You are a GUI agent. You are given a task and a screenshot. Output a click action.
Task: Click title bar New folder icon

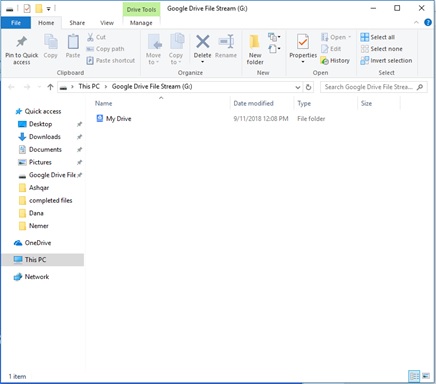(39, 8)
